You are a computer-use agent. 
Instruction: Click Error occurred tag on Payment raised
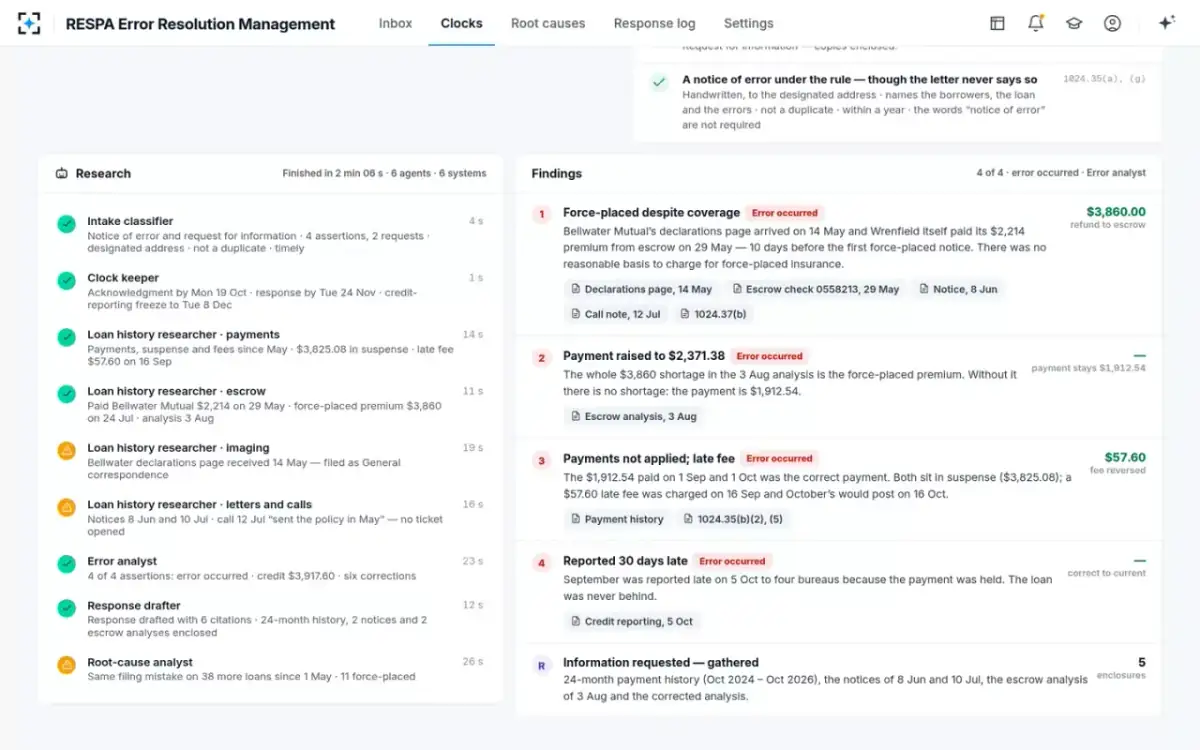coord(769,356)
